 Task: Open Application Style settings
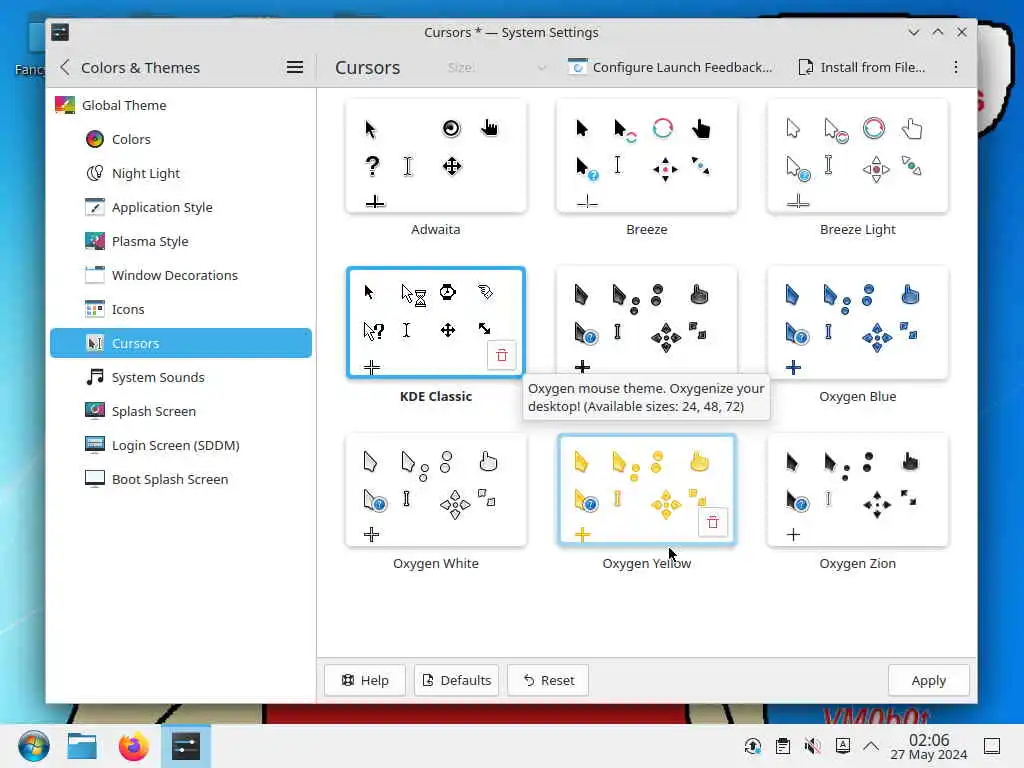(x=181, y=207)
